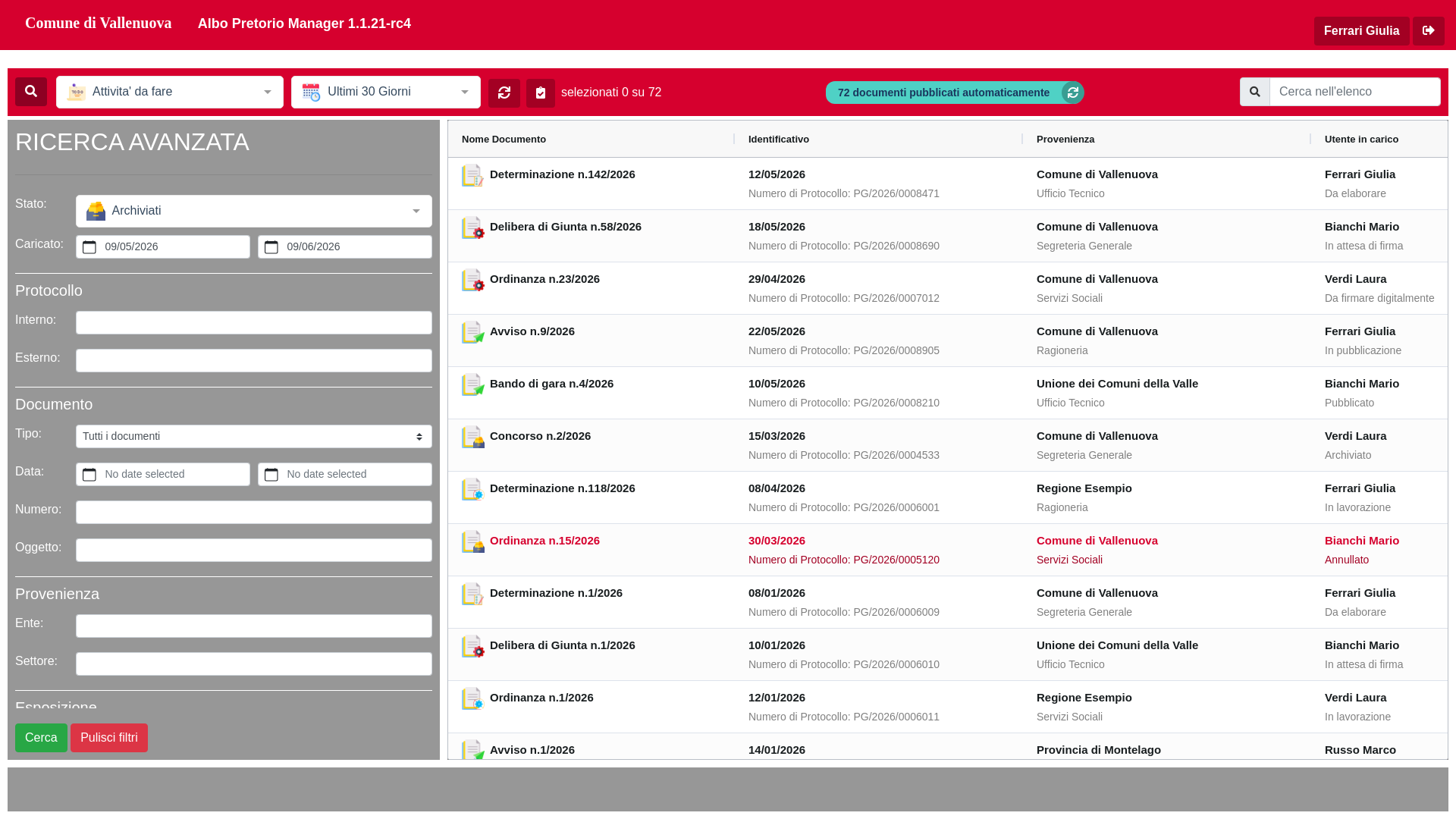Sort by Identificativo column header
The image size is (1456, 819).
(x=779, y=139)
